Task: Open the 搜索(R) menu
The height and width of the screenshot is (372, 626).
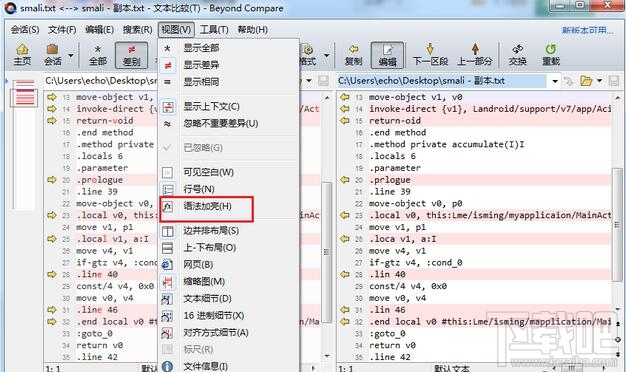Action: click(x=137, y=30)
